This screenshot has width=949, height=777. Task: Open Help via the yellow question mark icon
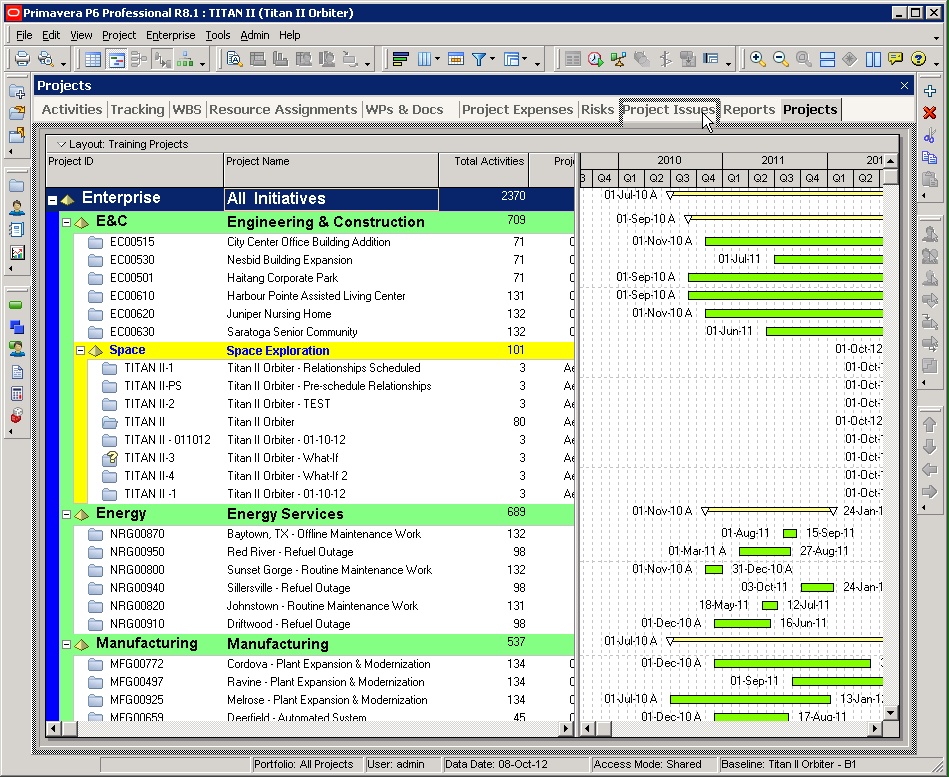tap(918, 59)
